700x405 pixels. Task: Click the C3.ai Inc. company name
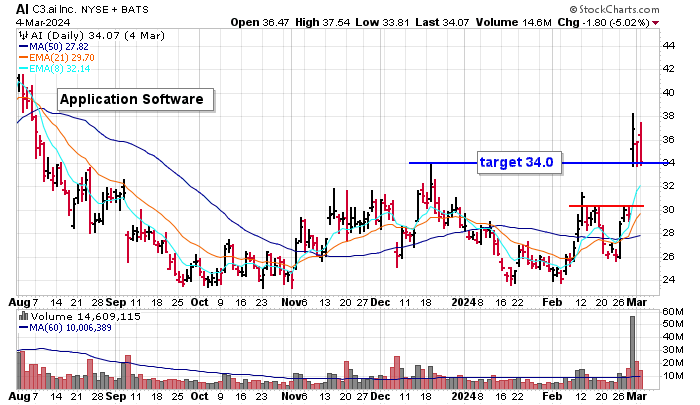pos(54,9)
